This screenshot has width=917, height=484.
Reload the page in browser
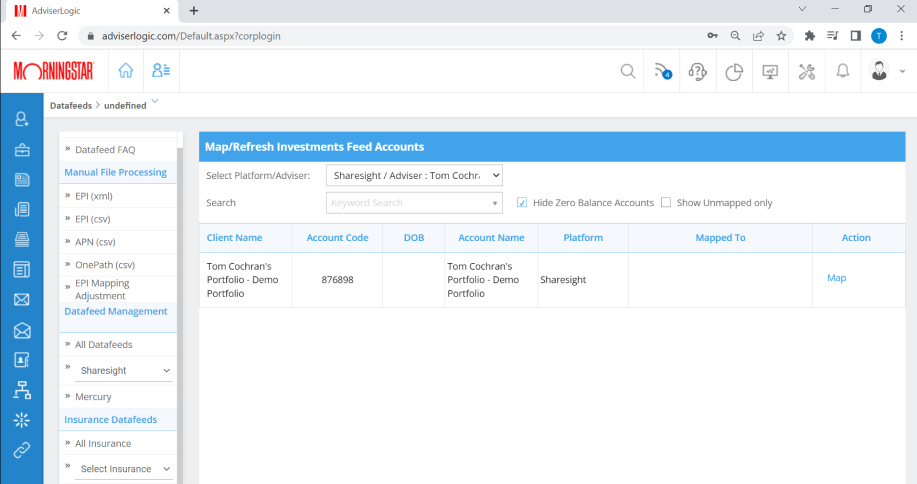click(62, 36)
